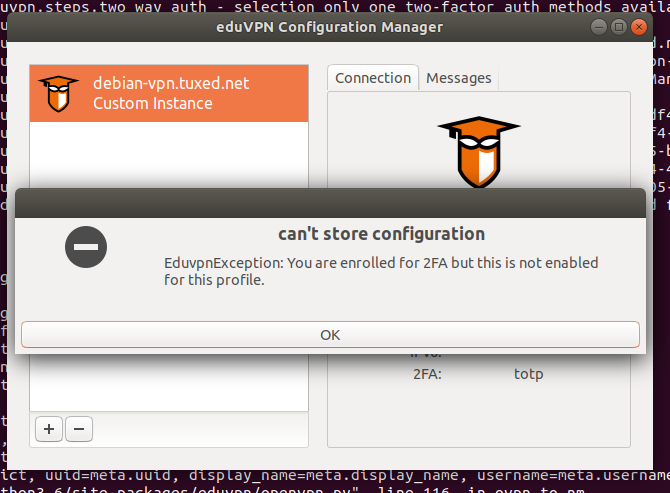Click the error dialog's dark title bar

pyautogui.click(x=330, y=203)
